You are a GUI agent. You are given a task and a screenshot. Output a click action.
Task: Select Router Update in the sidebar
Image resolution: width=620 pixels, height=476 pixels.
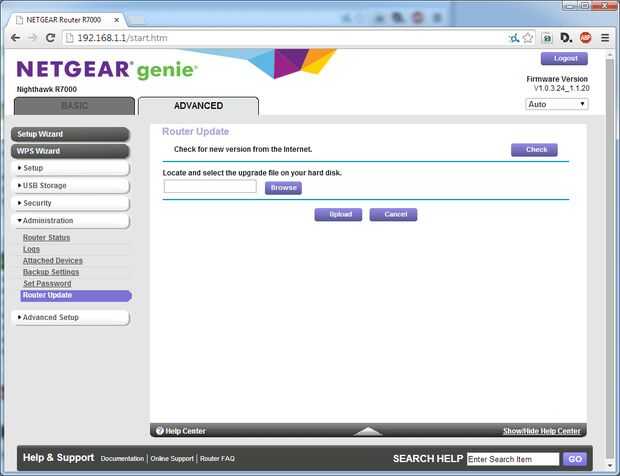pyautogui.click(x=76, y=295)
